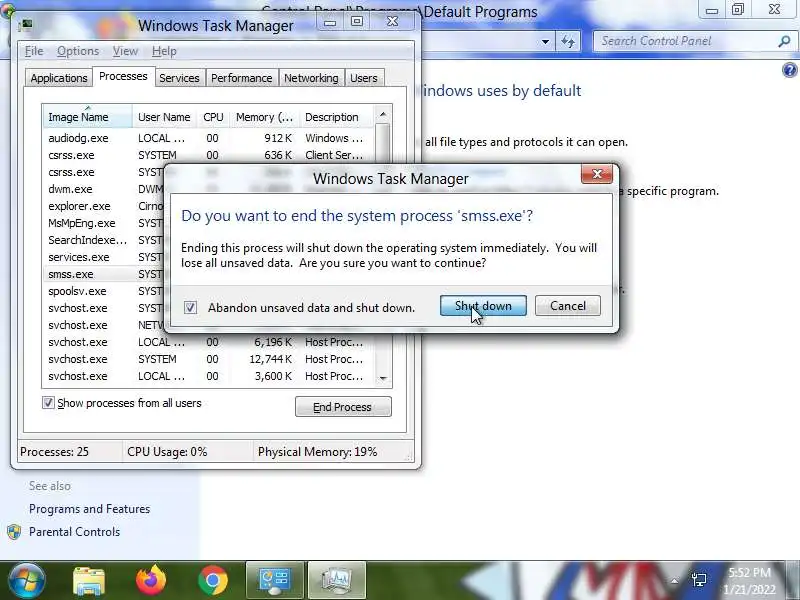Click the taskbar clock showing 5:52 PM

[749, 581]
